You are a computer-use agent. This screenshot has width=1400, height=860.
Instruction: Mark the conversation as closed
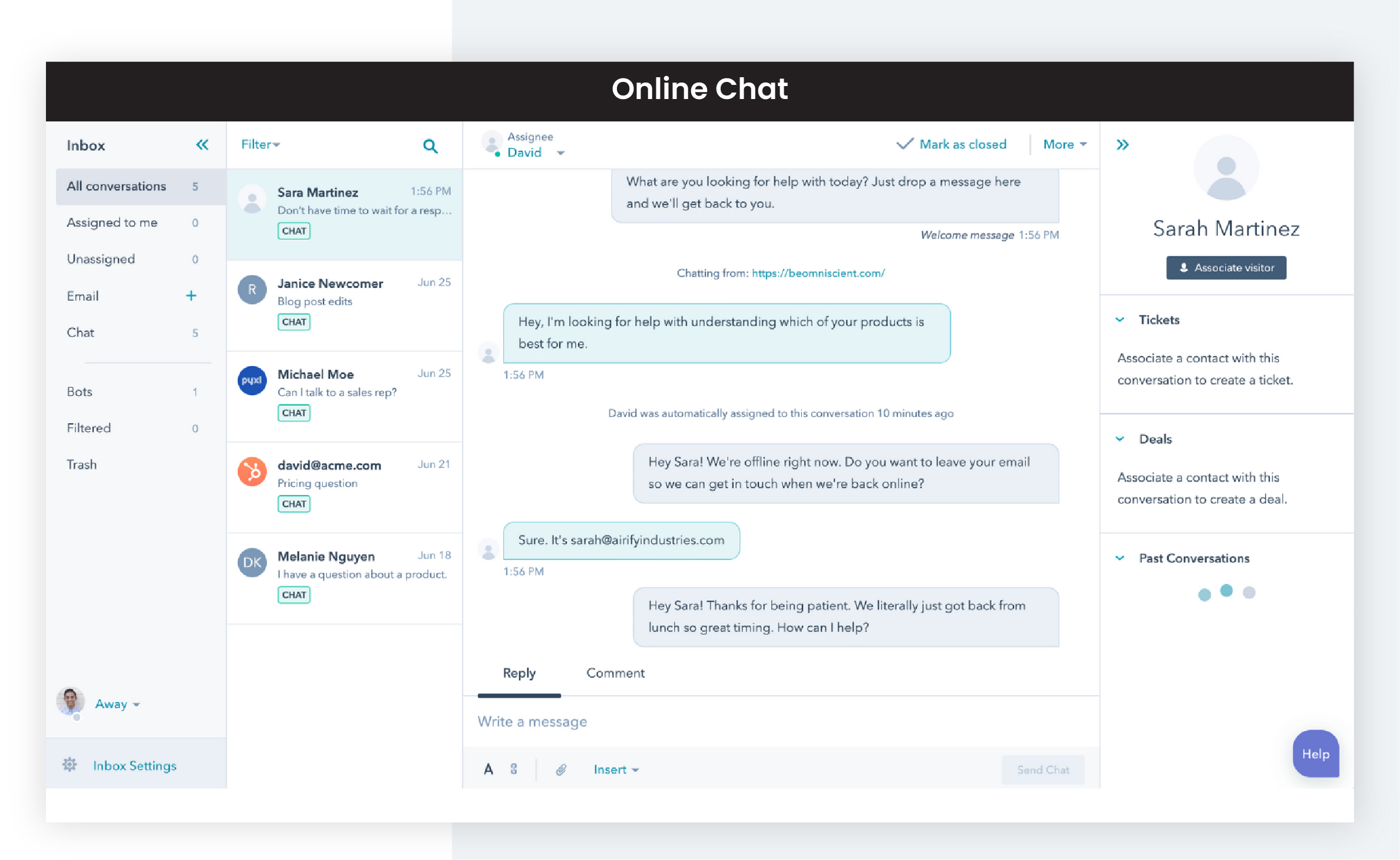click(951, 144)
